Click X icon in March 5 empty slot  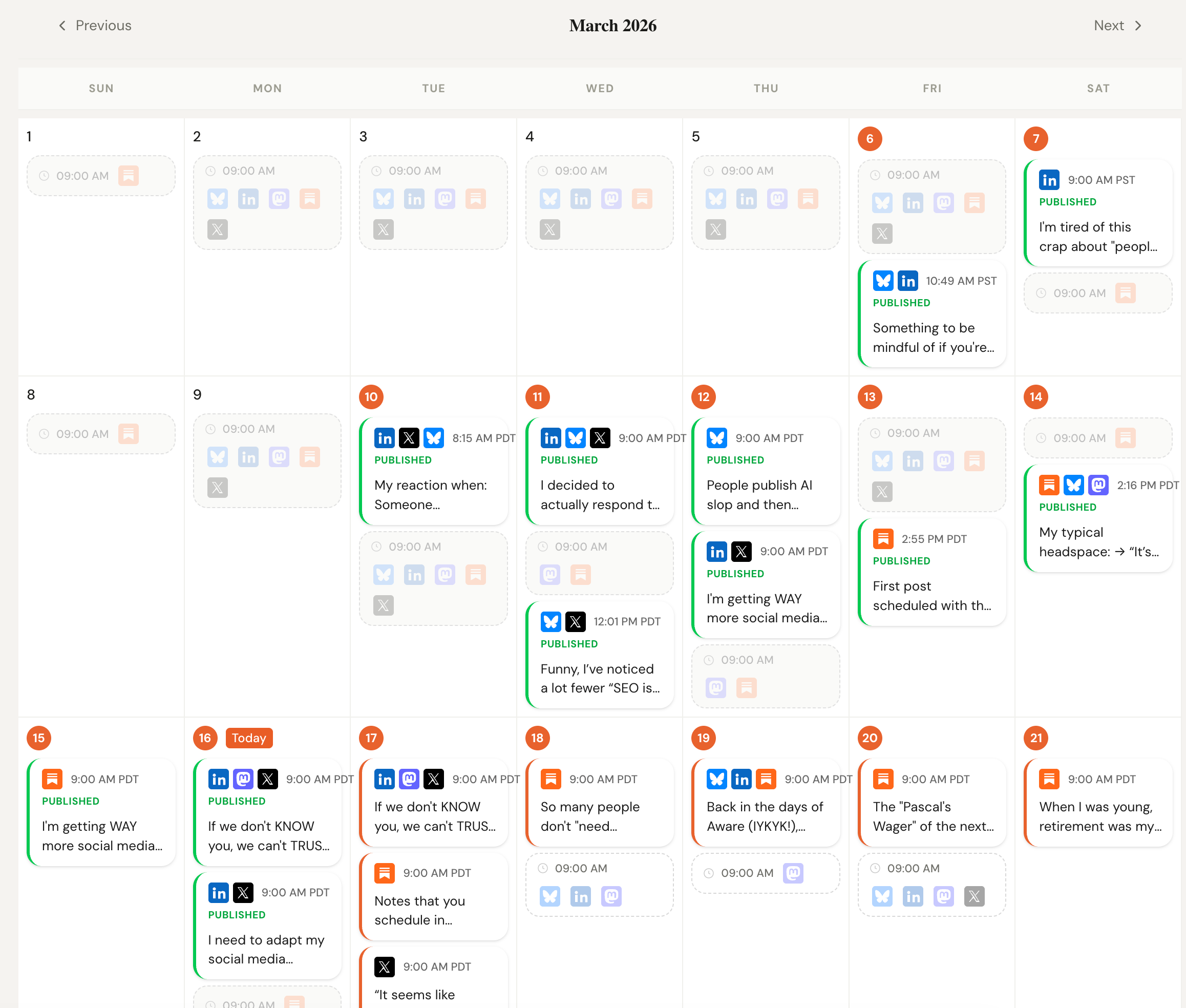[x=715, y=229]
